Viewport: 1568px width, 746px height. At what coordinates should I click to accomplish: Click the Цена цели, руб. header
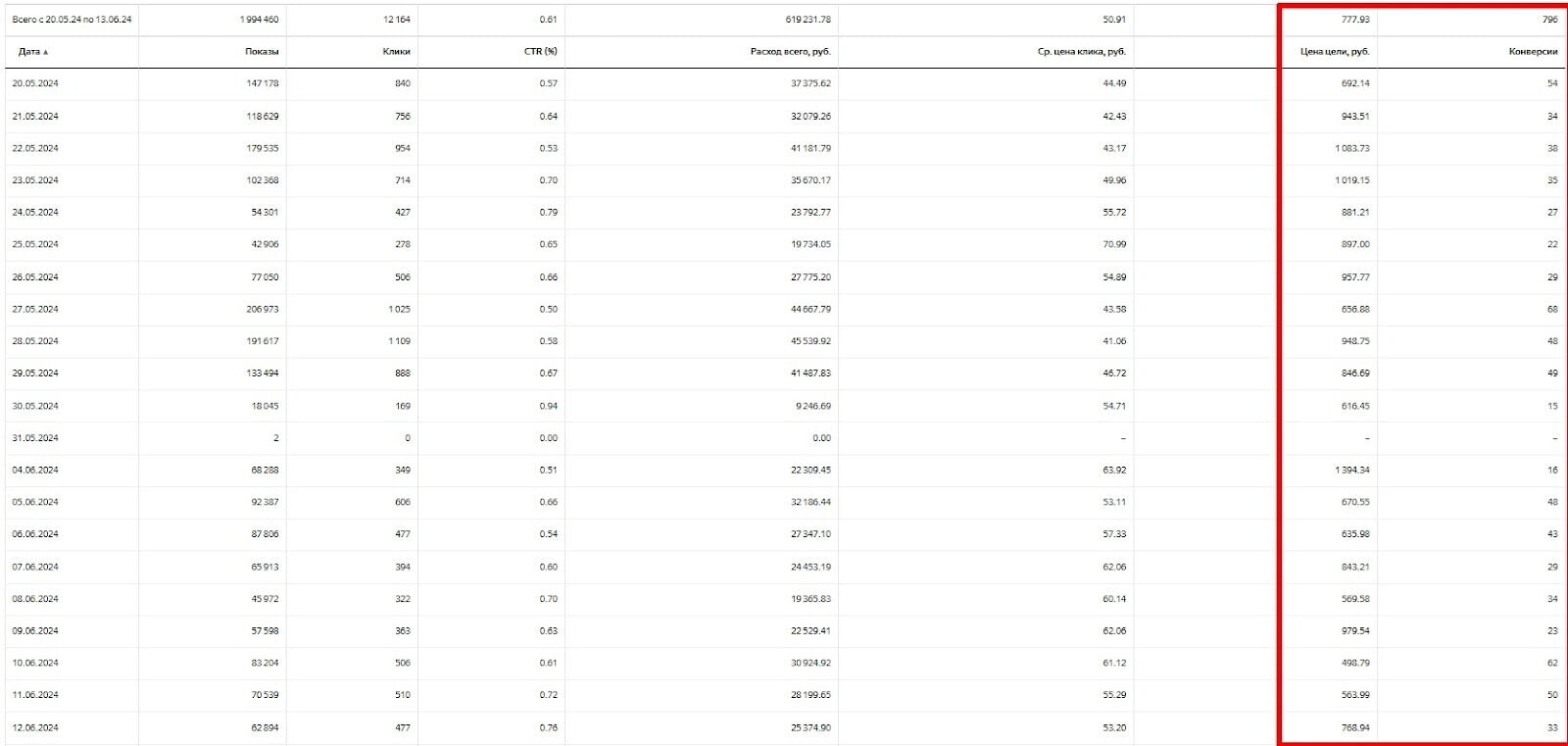pyautogui.click(x=1335, y=52)
